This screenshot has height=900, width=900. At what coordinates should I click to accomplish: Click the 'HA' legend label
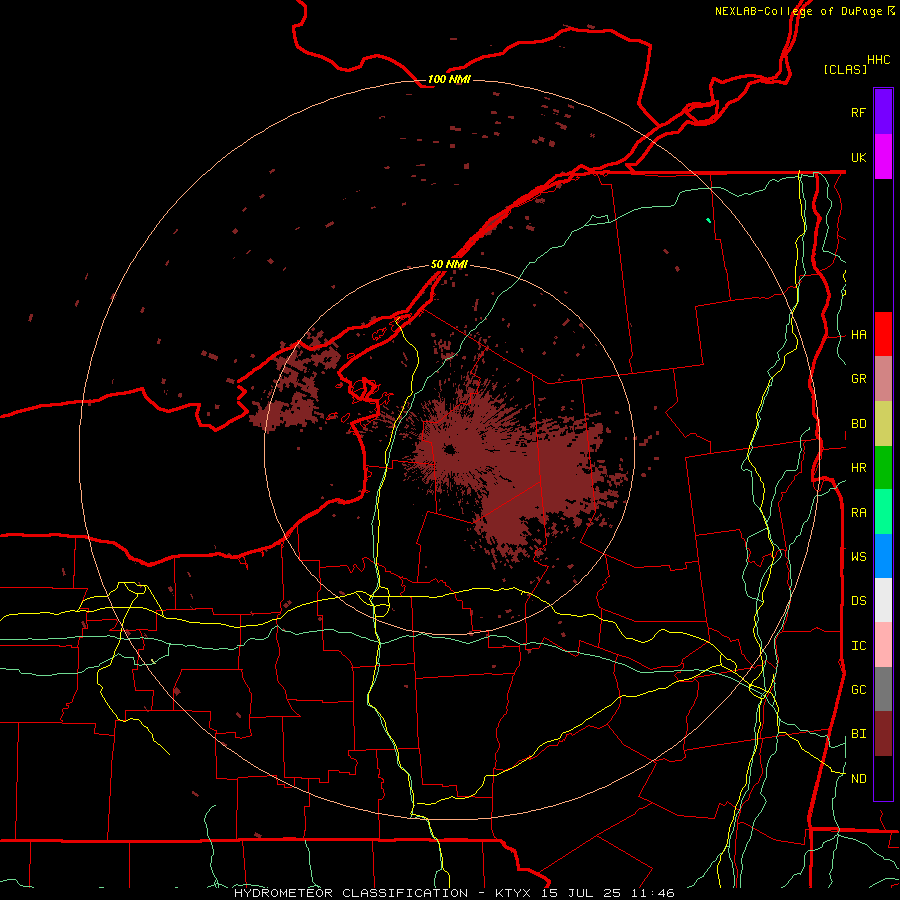(858, 335)
